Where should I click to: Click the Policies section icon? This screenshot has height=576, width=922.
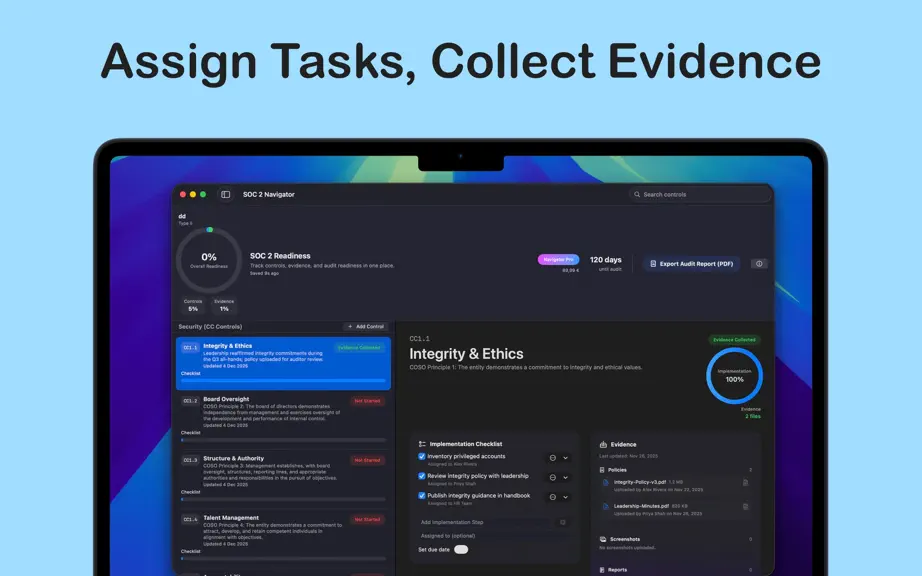click(602, 470)
